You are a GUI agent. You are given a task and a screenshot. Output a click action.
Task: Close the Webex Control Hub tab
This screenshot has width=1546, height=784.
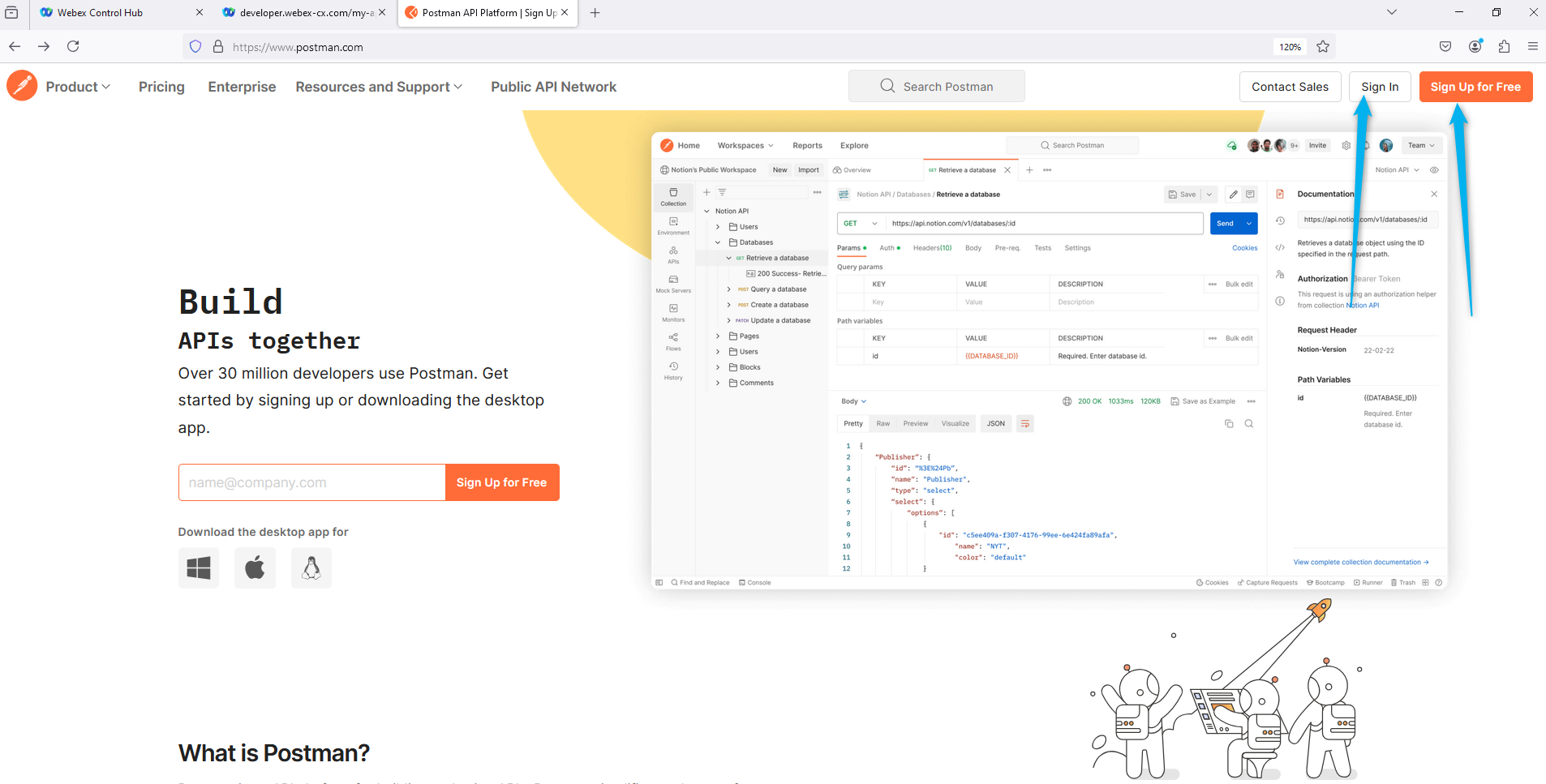coord(200,13)
